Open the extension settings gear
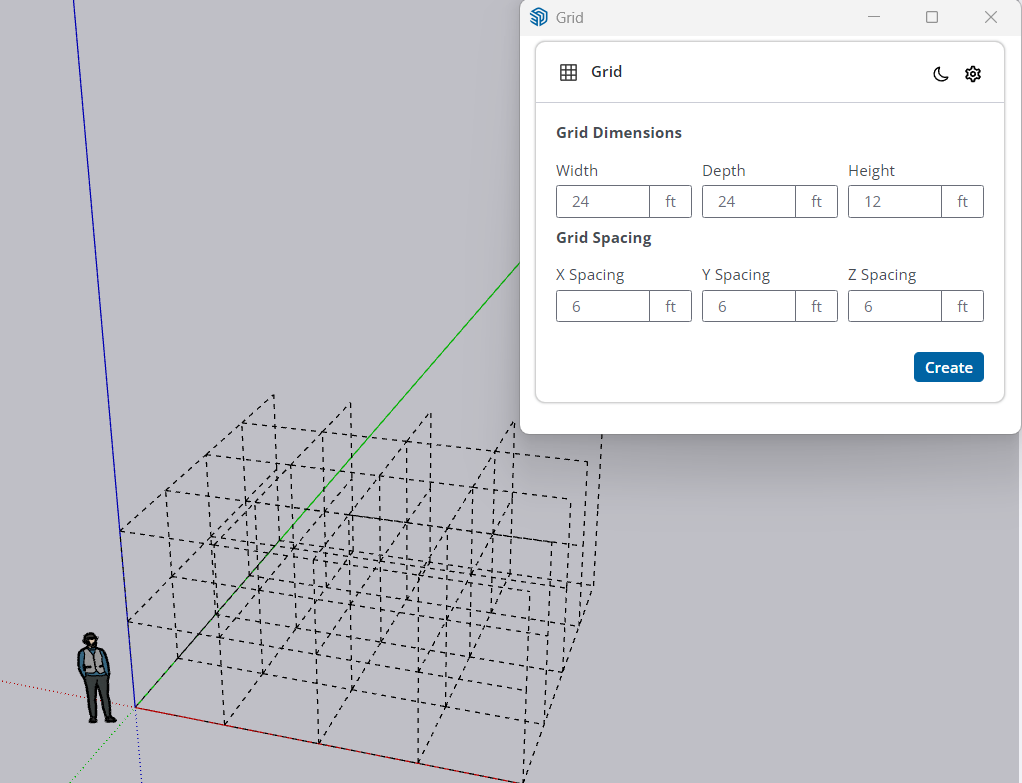 coord(973,74)
